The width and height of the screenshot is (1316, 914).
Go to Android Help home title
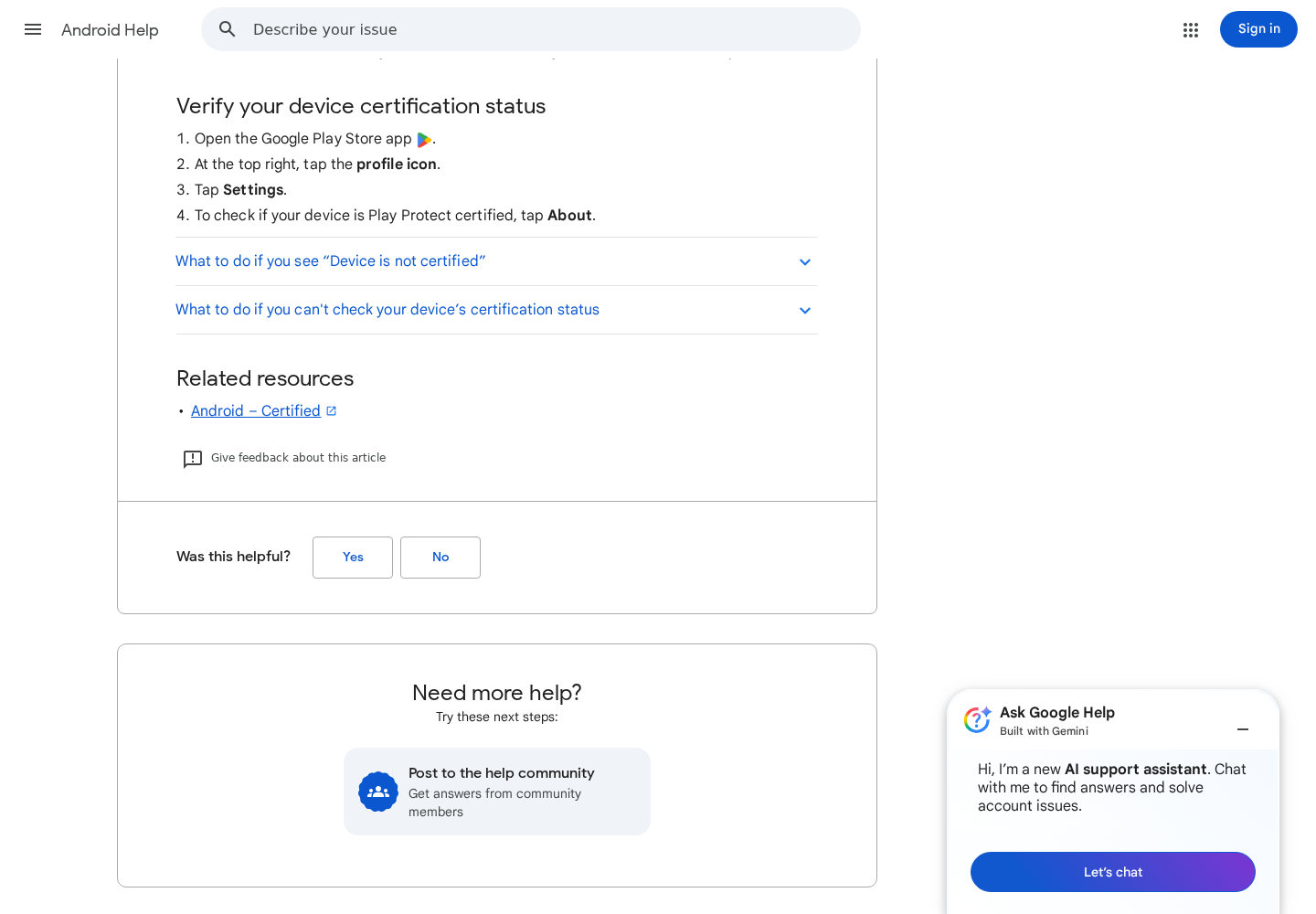[x=110, y=30]
